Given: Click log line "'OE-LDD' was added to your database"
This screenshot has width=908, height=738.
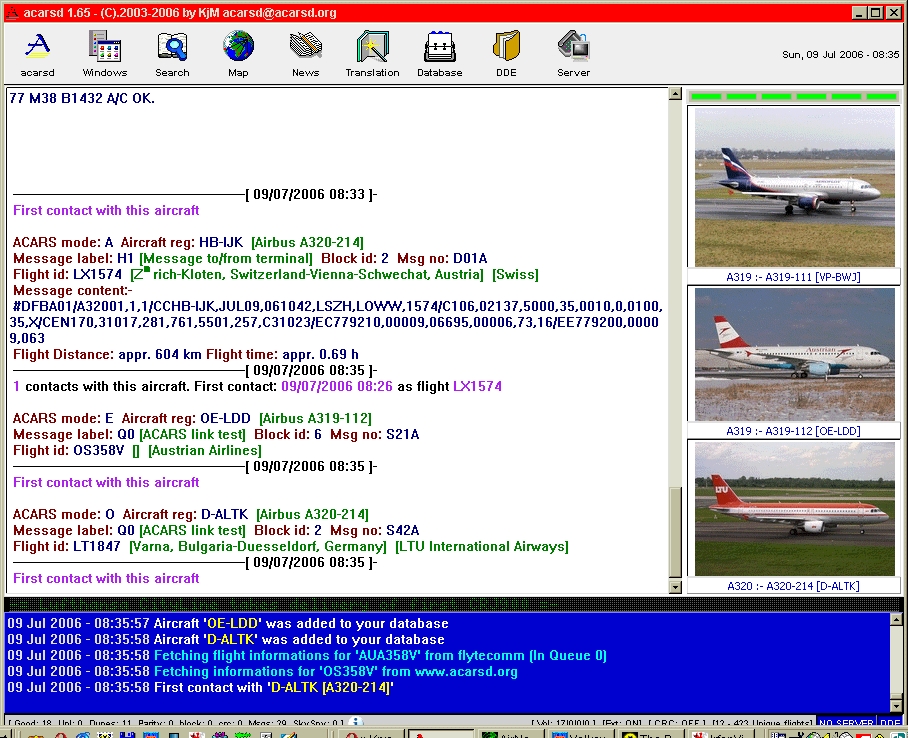Looking at the screenshot, I should click(228, 623).
